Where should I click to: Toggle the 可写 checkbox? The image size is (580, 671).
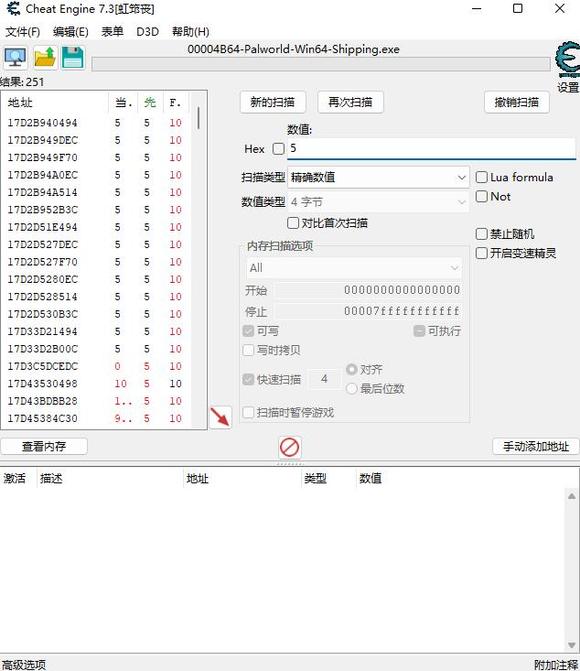248,331
